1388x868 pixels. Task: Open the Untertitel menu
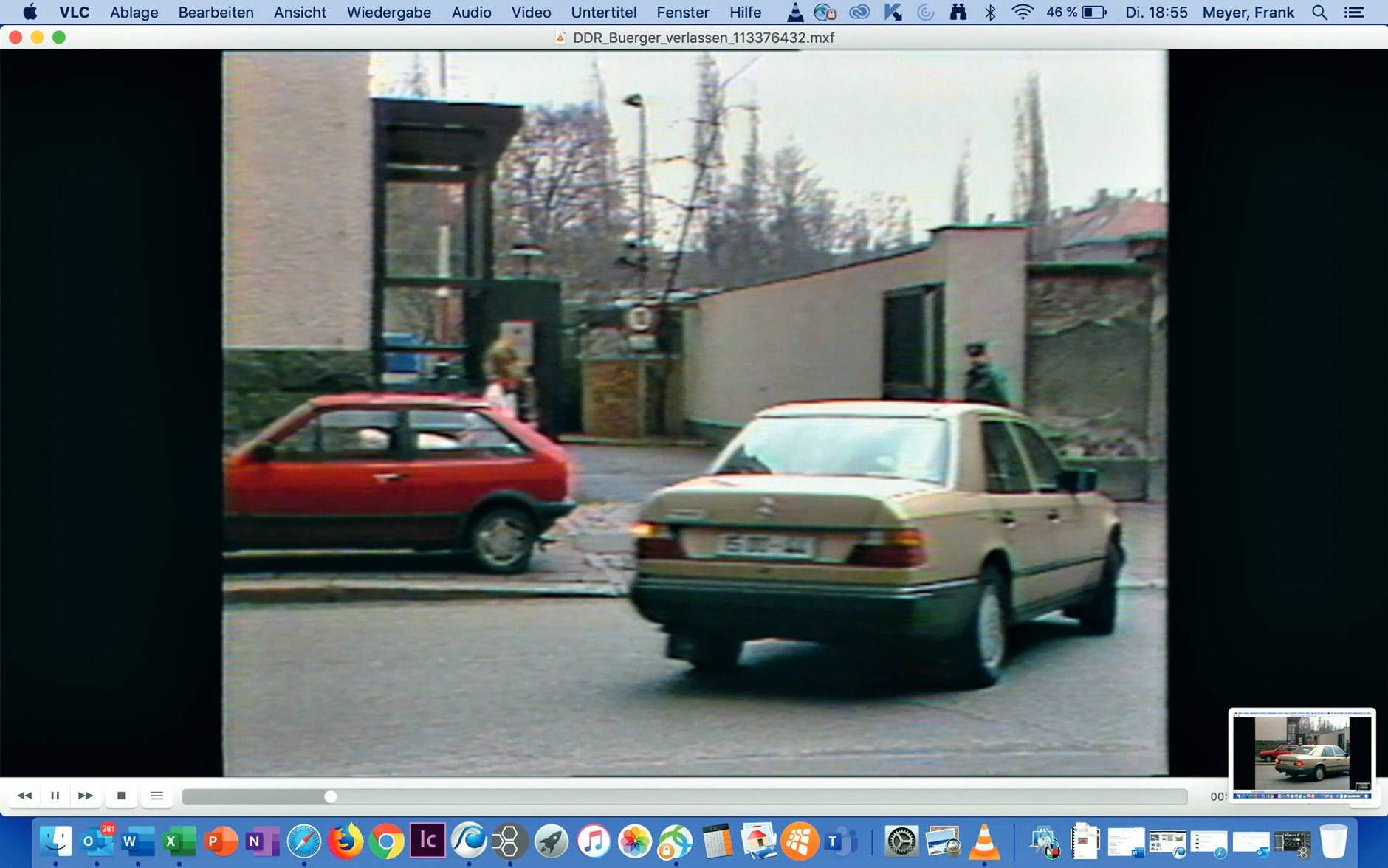(x=602, y=13)
